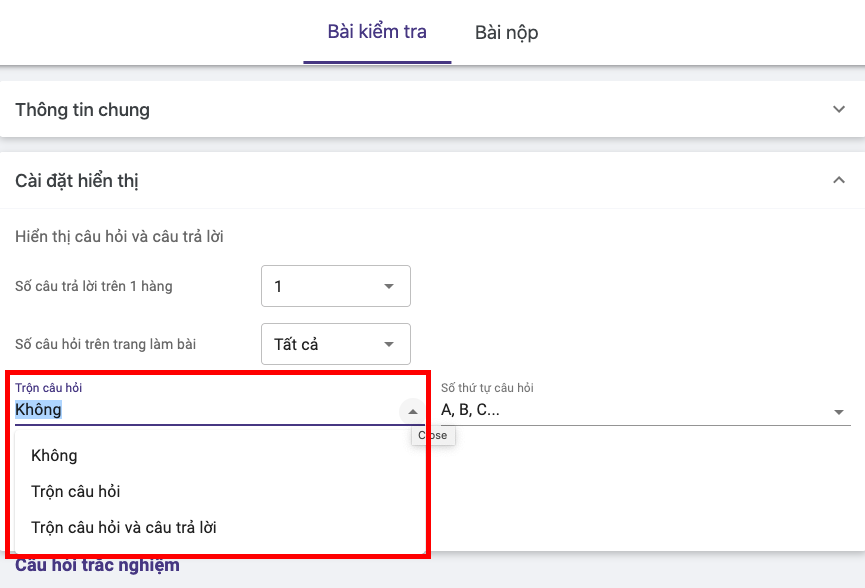
Task: Open the Số thứ tự câu hỏi dropdown arrow
Action: (x=840, y=410)
